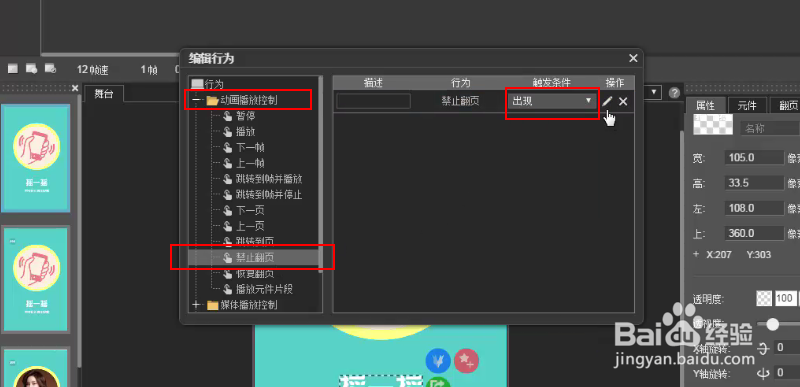Image resolution: width=800 pixels, height=387 pixels.
Task: Edit the 禁止翻页 behavior with pencil icon
Action: 606,101
